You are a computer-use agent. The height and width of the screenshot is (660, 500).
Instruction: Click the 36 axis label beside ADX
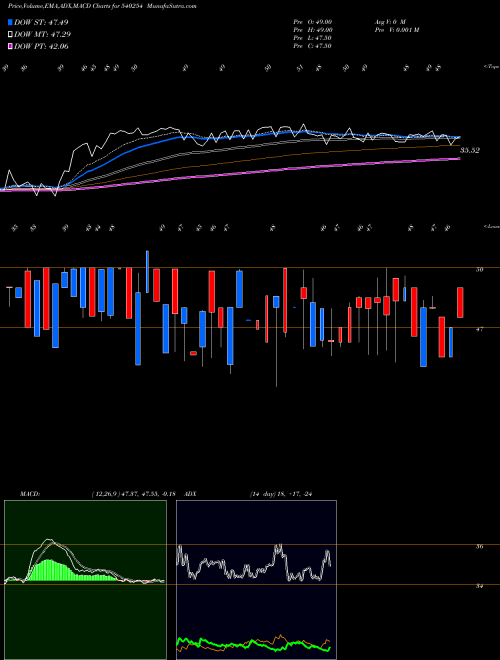479,546
